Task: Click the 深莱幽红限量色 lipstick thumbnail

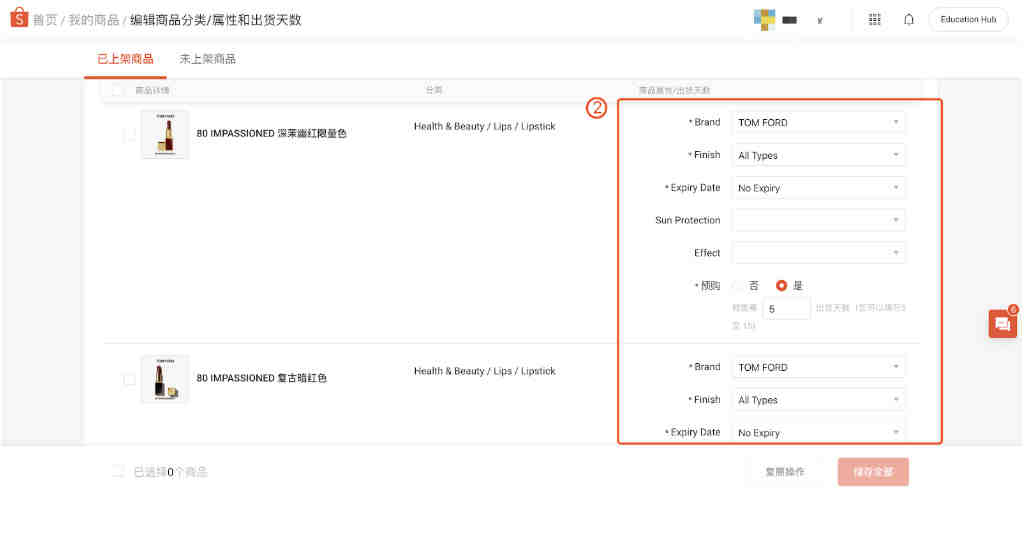Action: 165,134
